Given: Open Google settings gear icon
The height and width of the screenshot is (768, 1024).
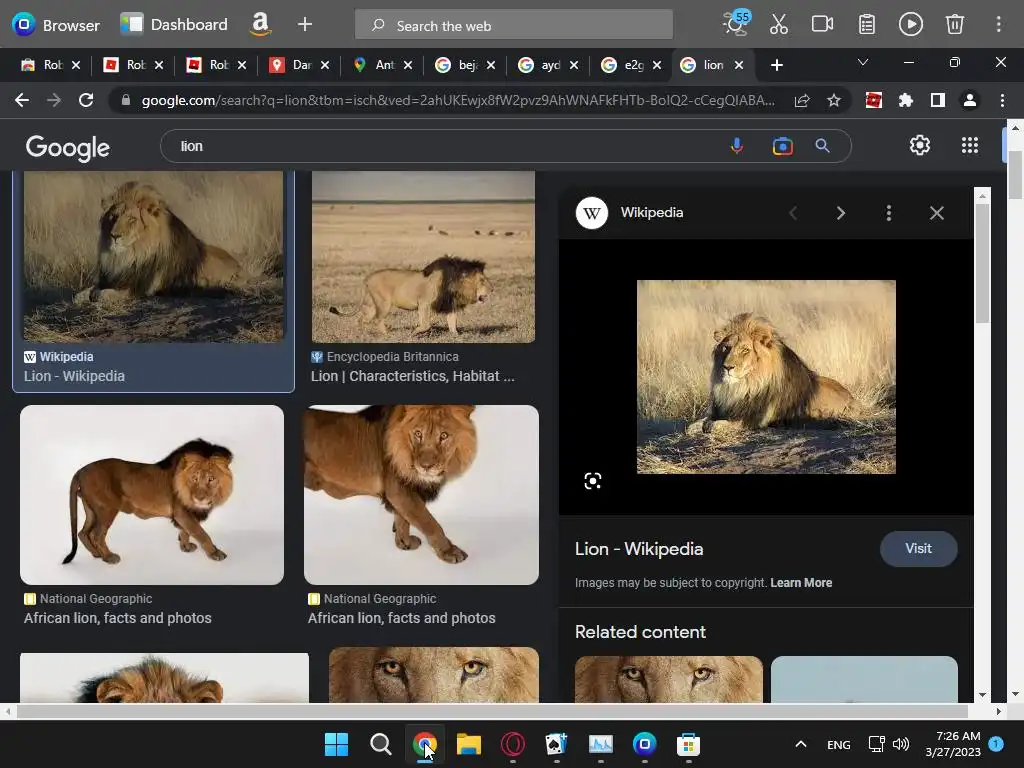Looking at the screenshot, I should click(919, 145).
